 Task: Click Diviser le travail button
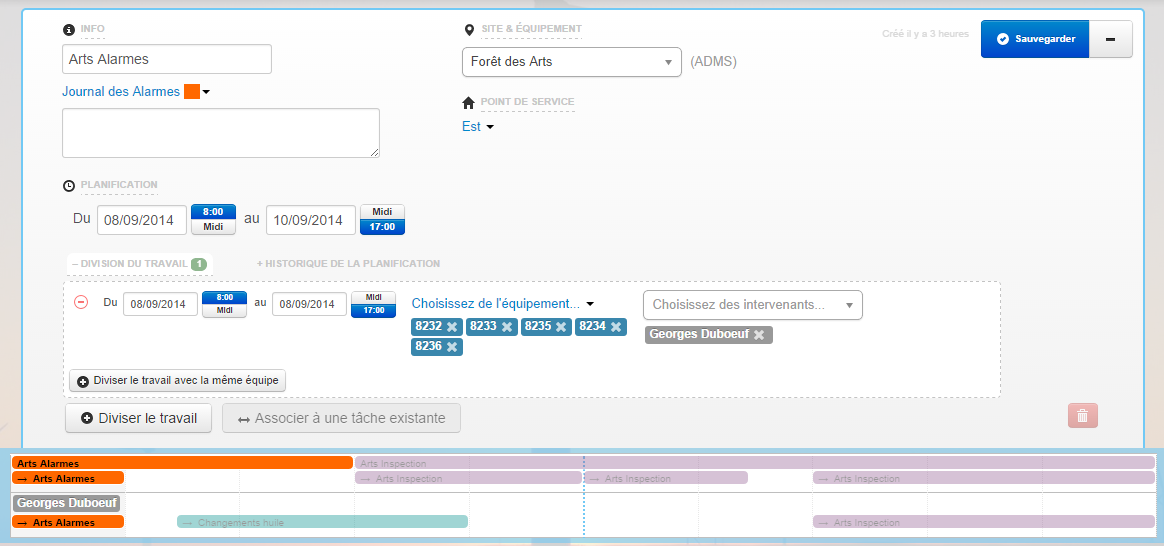[138, 418]
